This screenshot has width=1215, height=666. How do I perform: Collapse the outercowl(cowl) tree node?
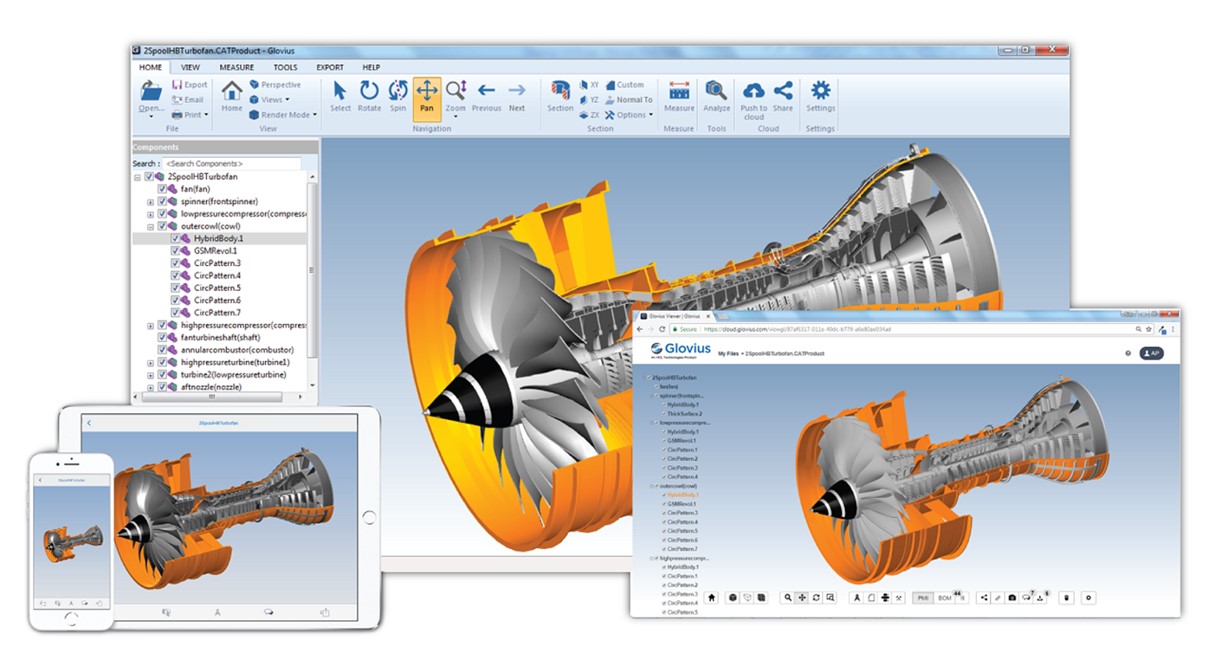click(x=150, y=226)
